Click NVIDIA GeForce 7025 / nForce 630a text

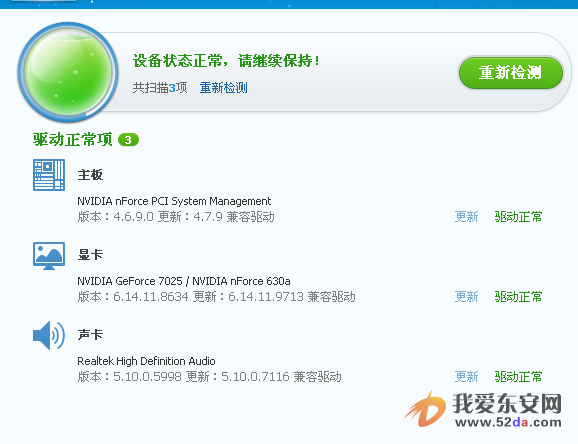[x=184, y=281]
